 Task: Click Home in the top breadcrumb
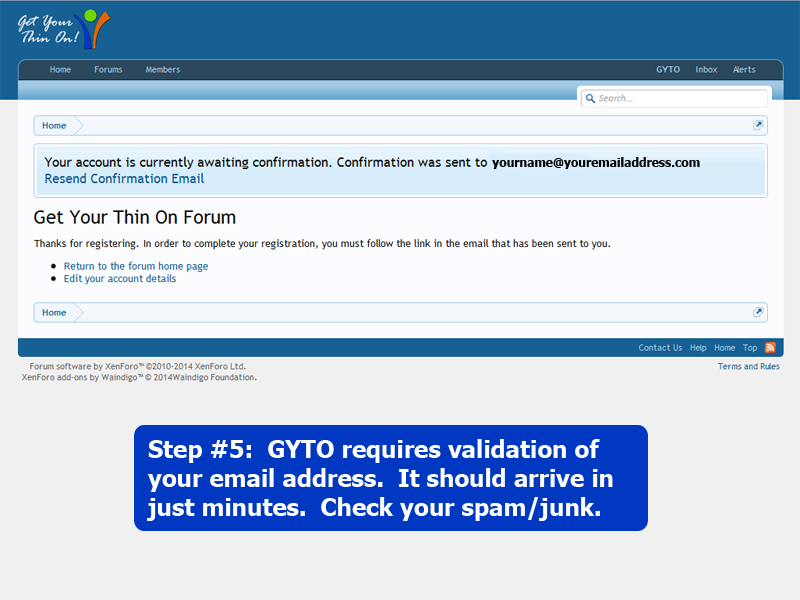(54, 126)
